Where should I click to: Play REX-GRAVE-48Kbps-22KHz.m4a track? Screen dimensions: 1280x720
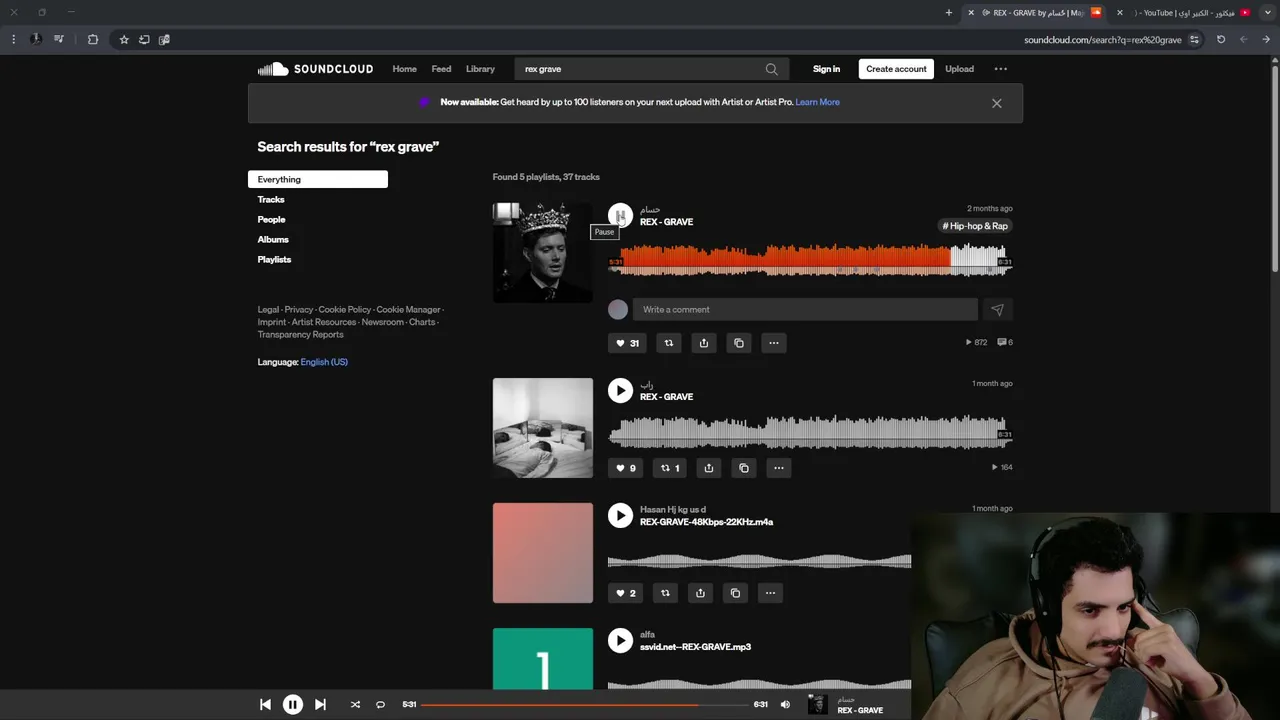[x=620, y=515]
